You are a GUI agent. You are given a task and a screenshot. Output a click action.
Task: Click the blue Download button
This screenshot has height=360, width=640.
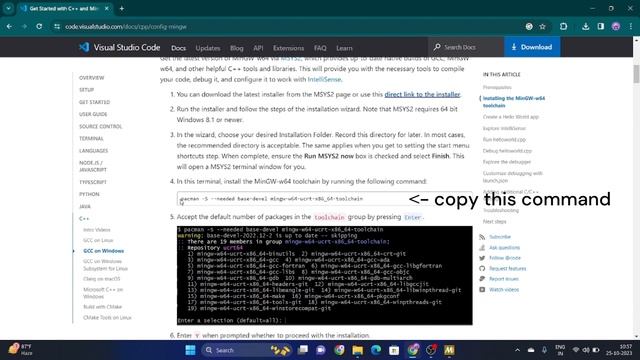click(532, 47)
